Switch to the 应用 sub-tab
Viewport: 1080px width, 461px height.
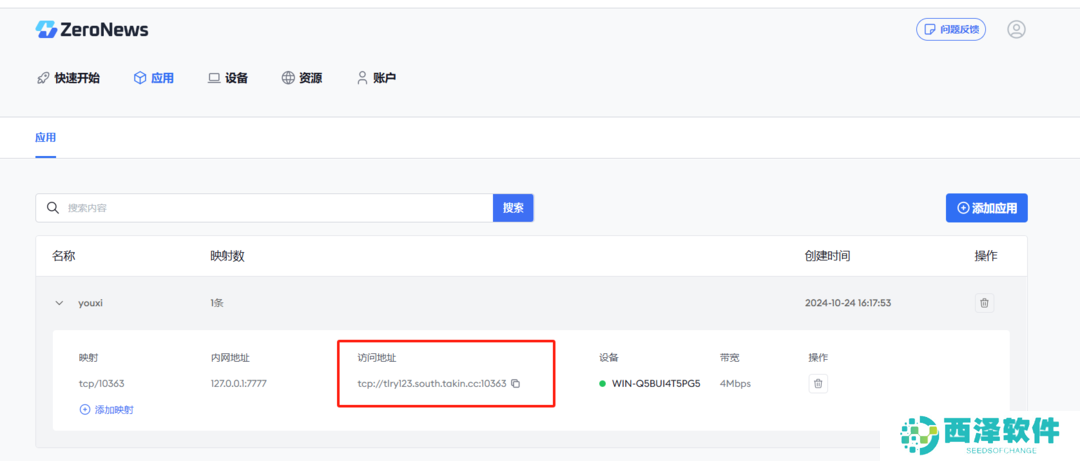coord(45,138)
